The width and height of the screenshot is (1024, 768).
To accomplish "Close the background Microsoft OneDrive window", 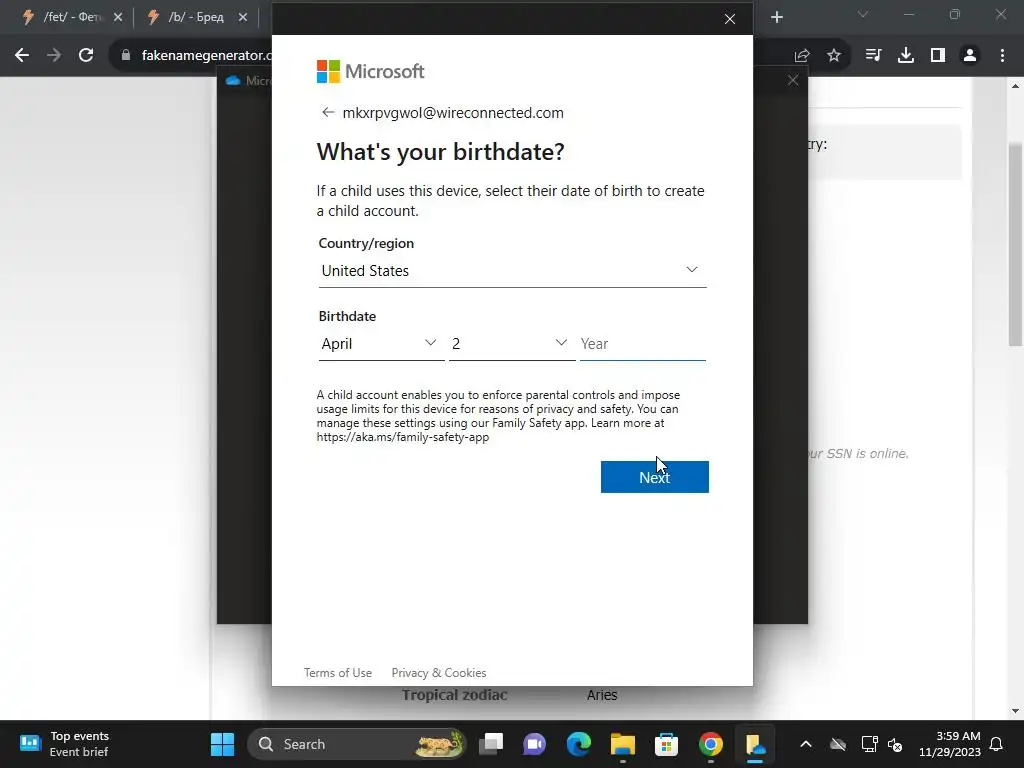I will pyautogui.click(x=793, y=80).
